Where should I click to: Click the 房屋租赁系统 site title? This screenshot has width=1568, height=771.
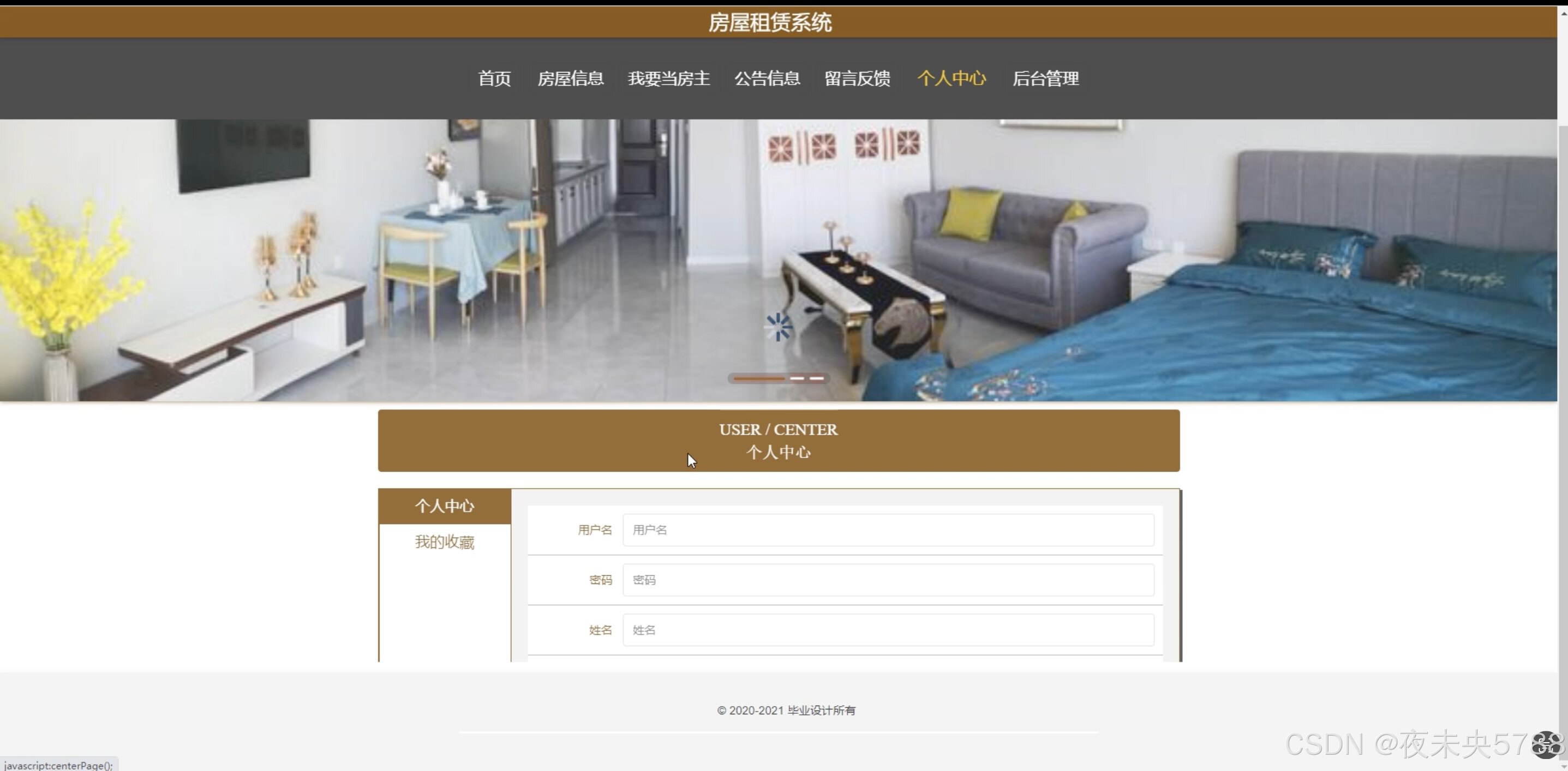[x=769, y=22]
